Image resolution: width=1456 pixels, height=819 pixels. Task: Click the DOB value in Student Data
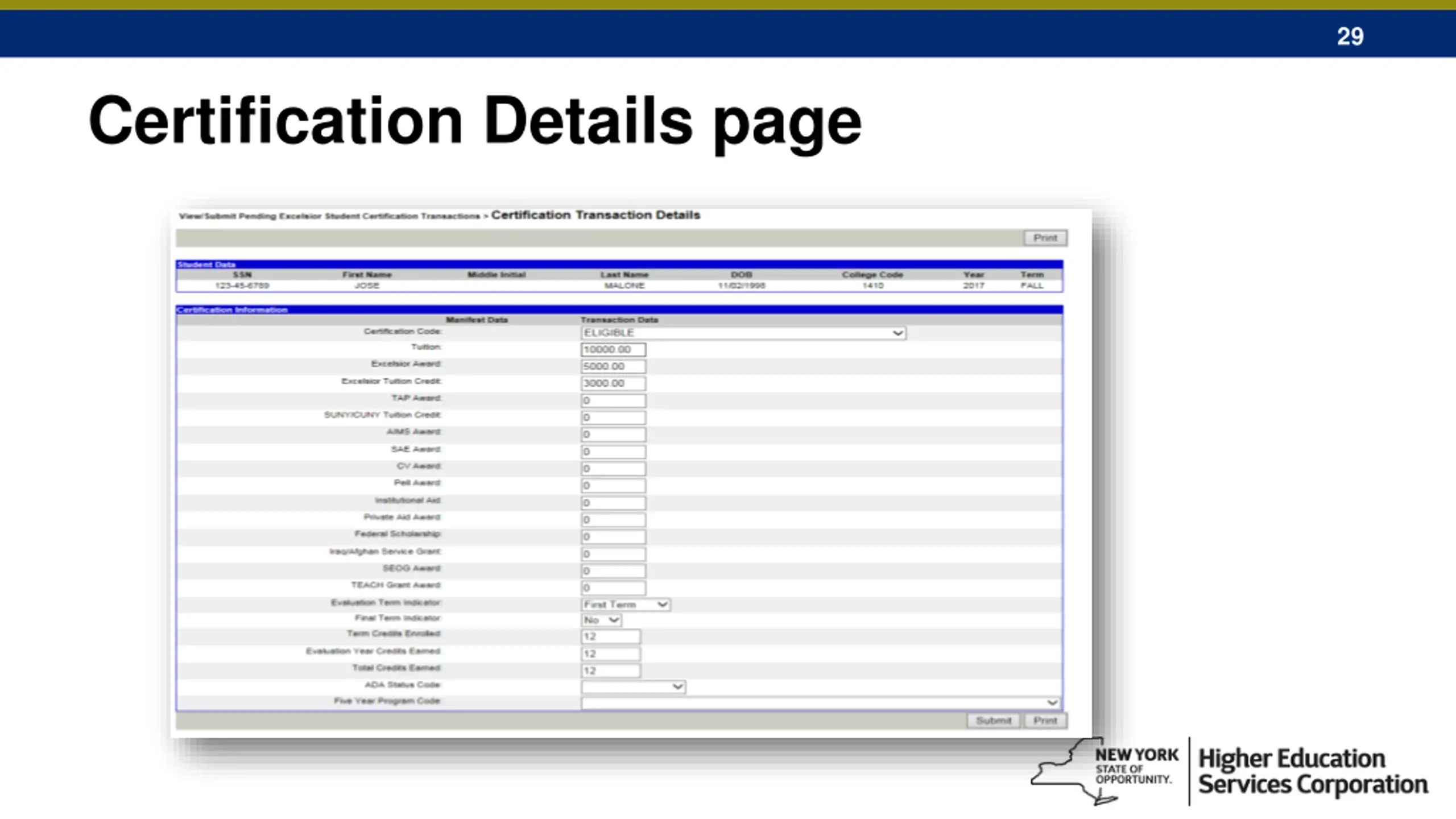742,286
